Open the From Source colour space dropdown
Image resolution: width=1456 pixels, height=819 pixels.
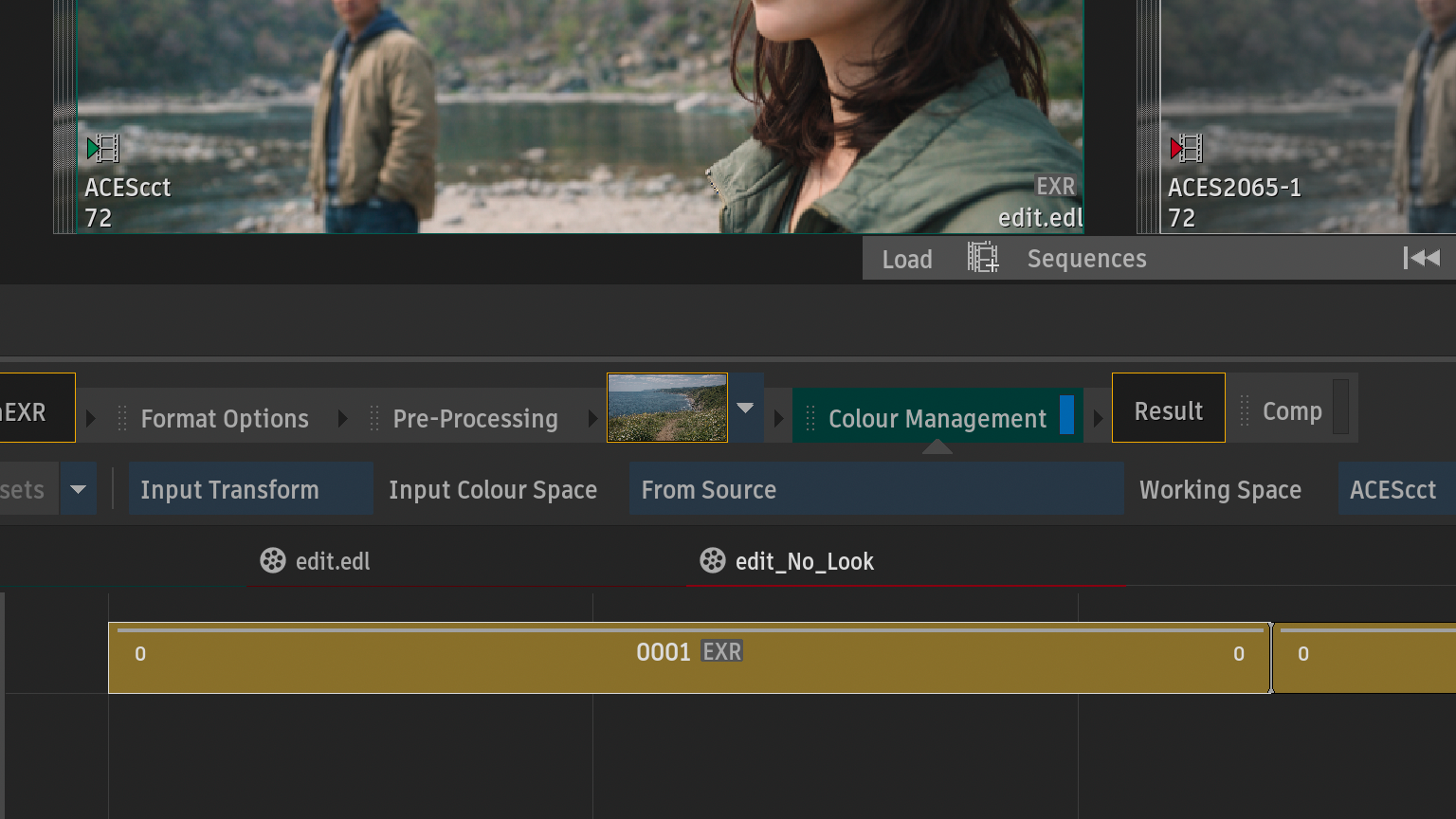coord(876,489)
